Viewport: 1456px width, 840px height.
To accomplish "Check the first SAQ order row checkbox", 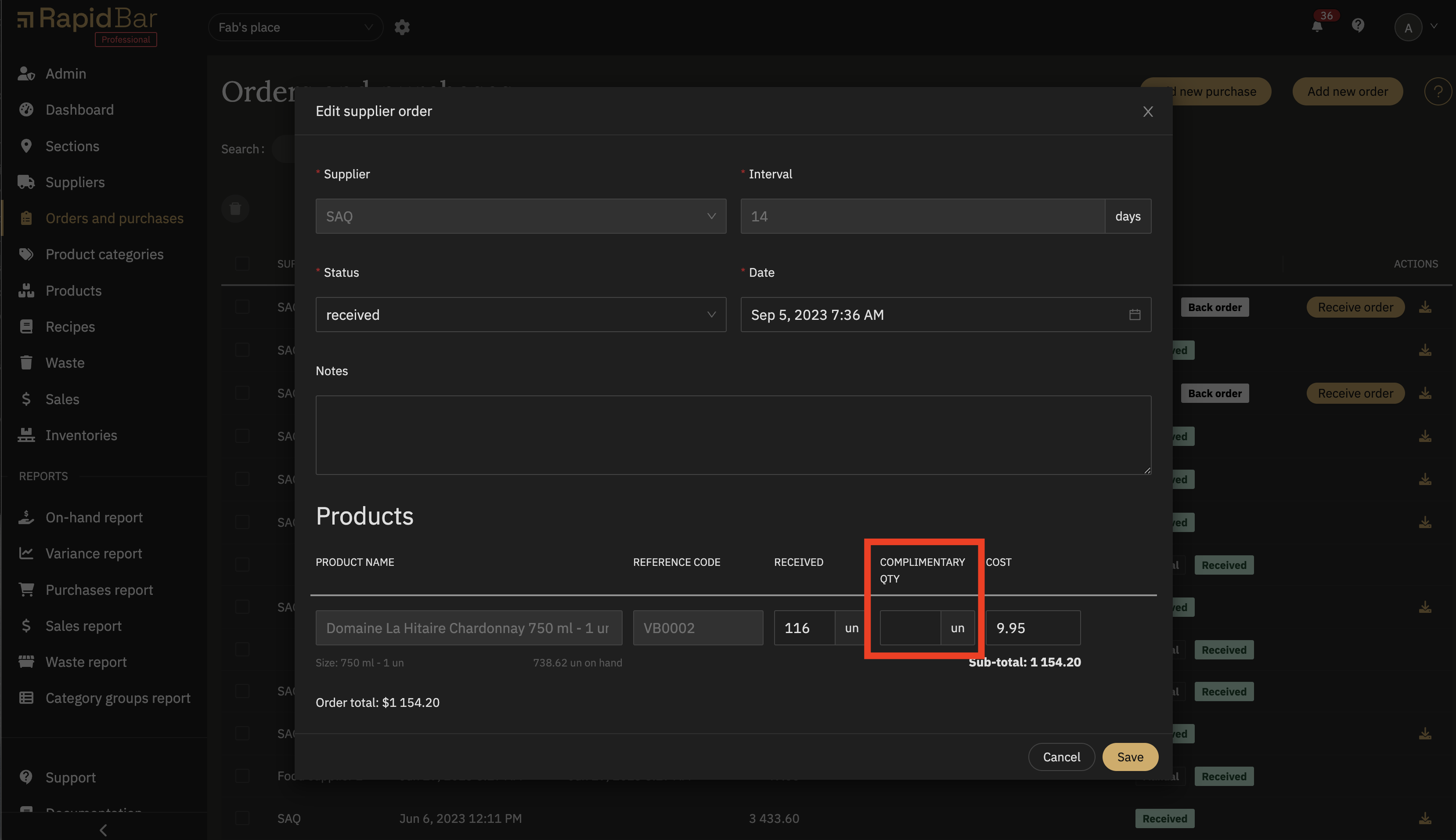I will 242,307.
